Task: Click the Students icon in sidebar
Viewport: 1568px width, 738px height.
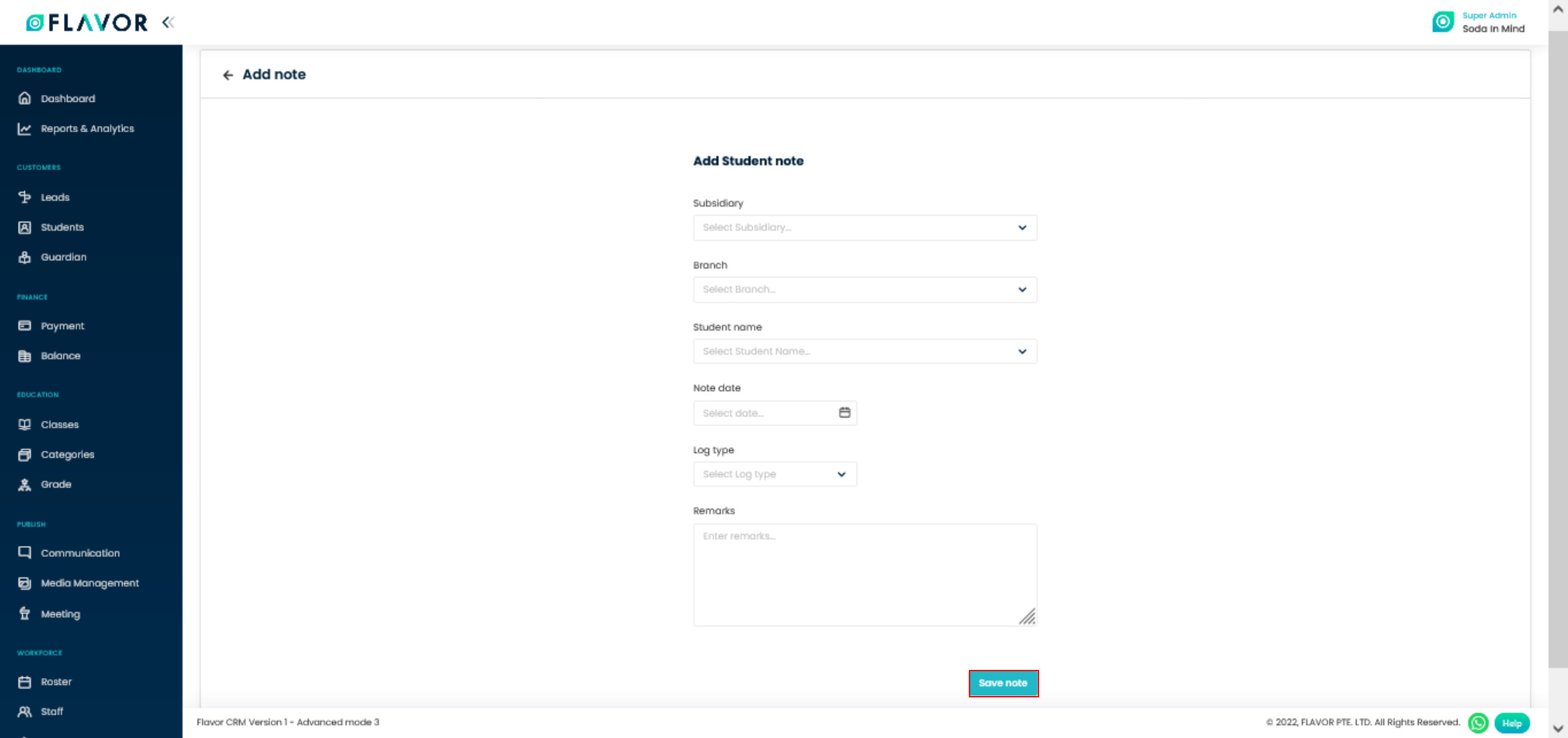Action: pos(25,227)
